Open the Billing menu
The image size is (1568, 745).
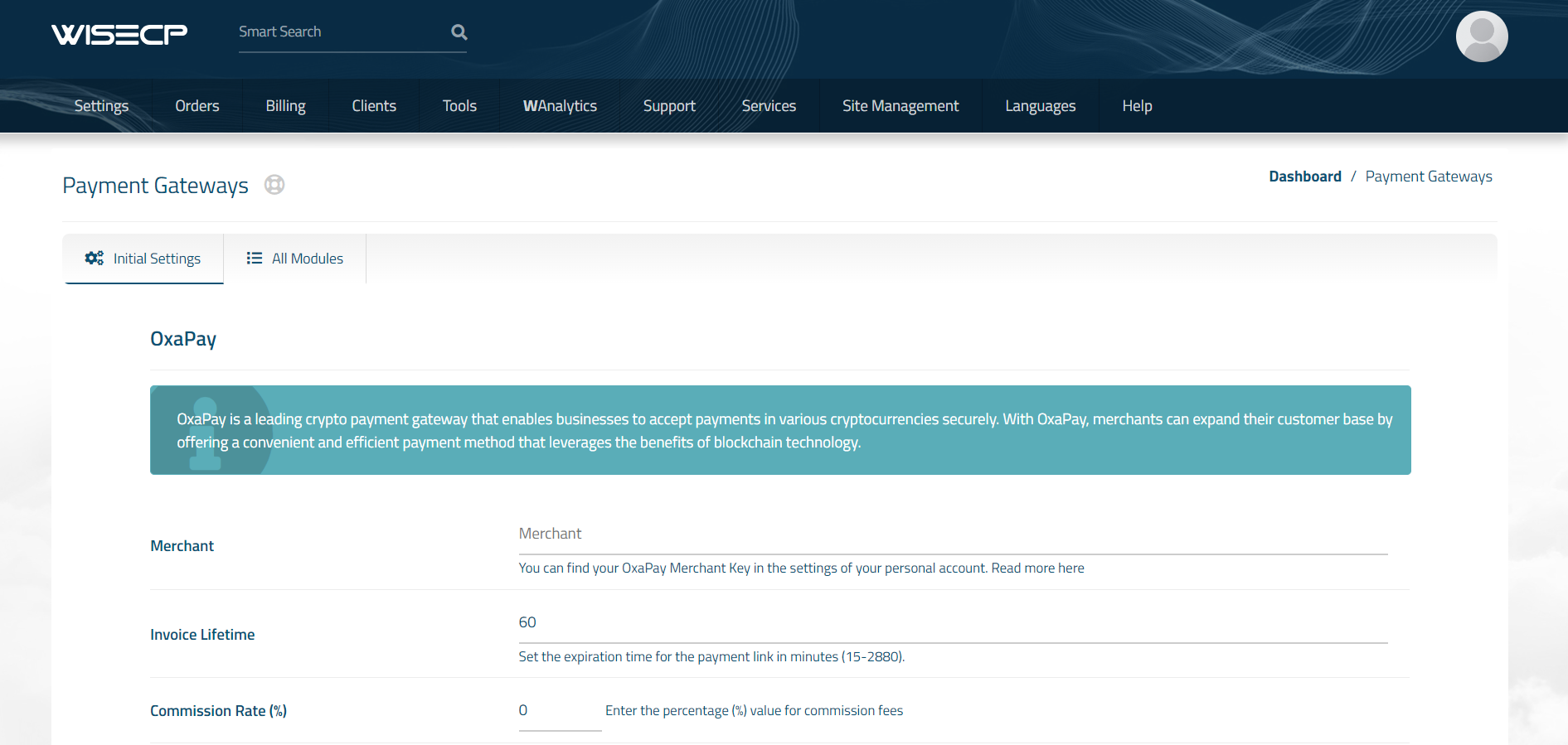(285, 106)
